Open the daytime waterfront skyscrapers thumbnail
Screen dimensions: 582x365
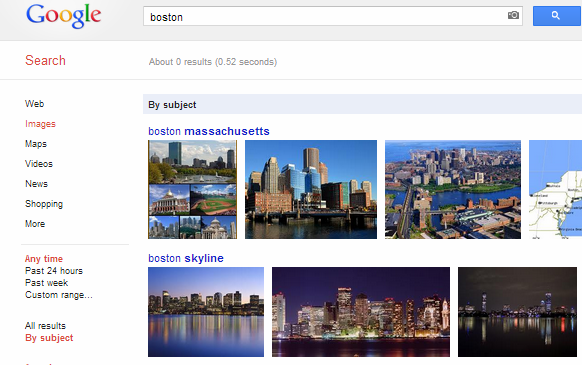(x=311, y=189)
